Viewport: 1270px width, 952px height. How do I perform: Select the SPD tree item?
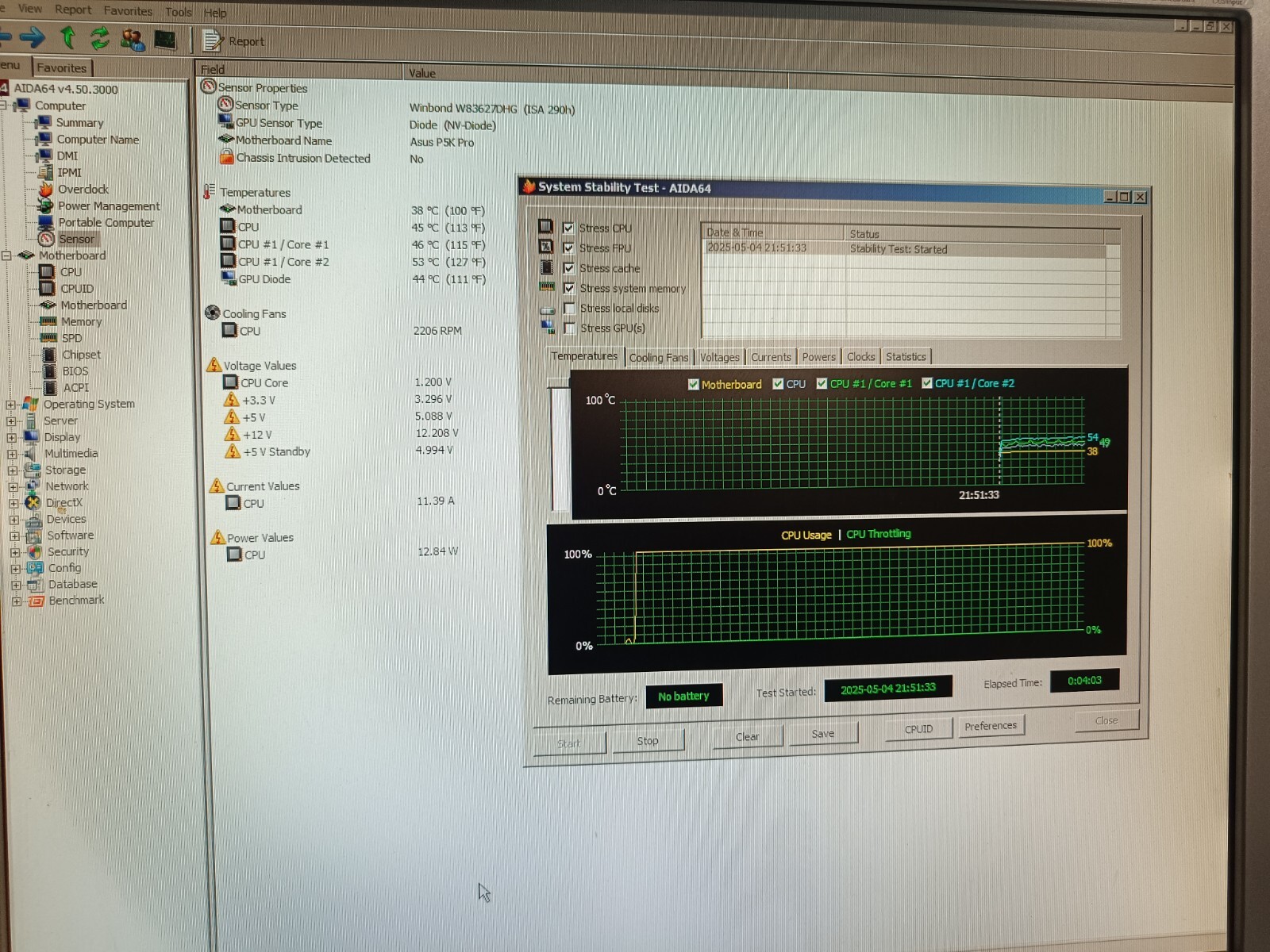tap(71, 338)
